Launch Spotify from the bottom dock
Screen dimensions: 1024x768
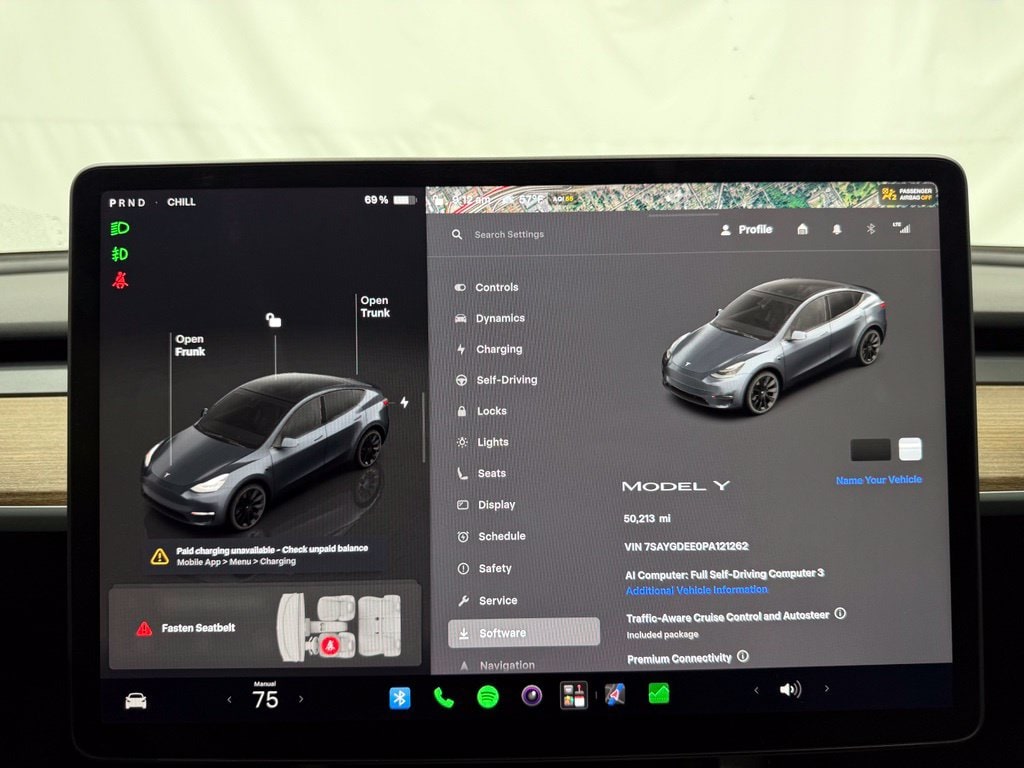(x=488, y=697)
